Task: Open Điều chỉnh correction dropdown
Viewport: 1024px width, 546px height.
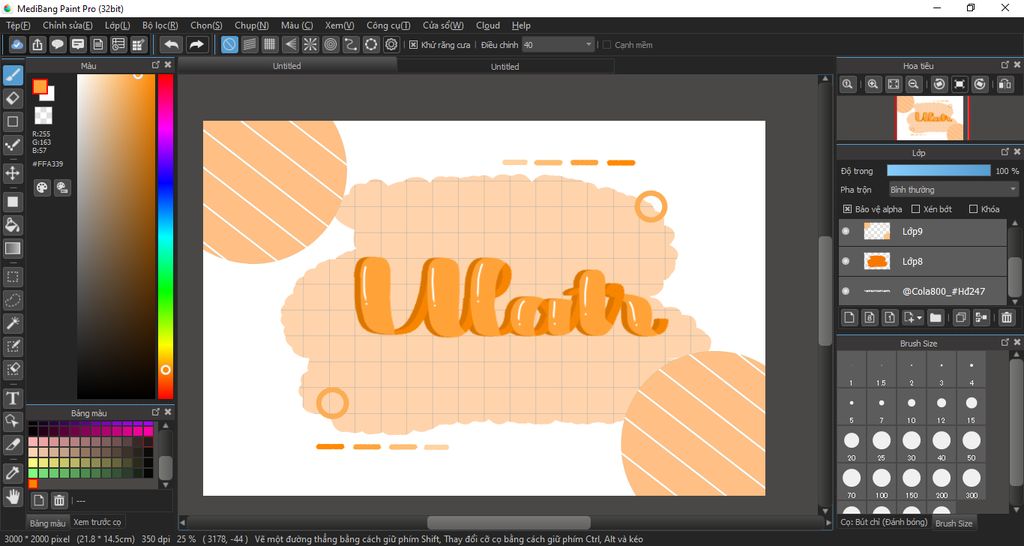Action: (558, 44)
